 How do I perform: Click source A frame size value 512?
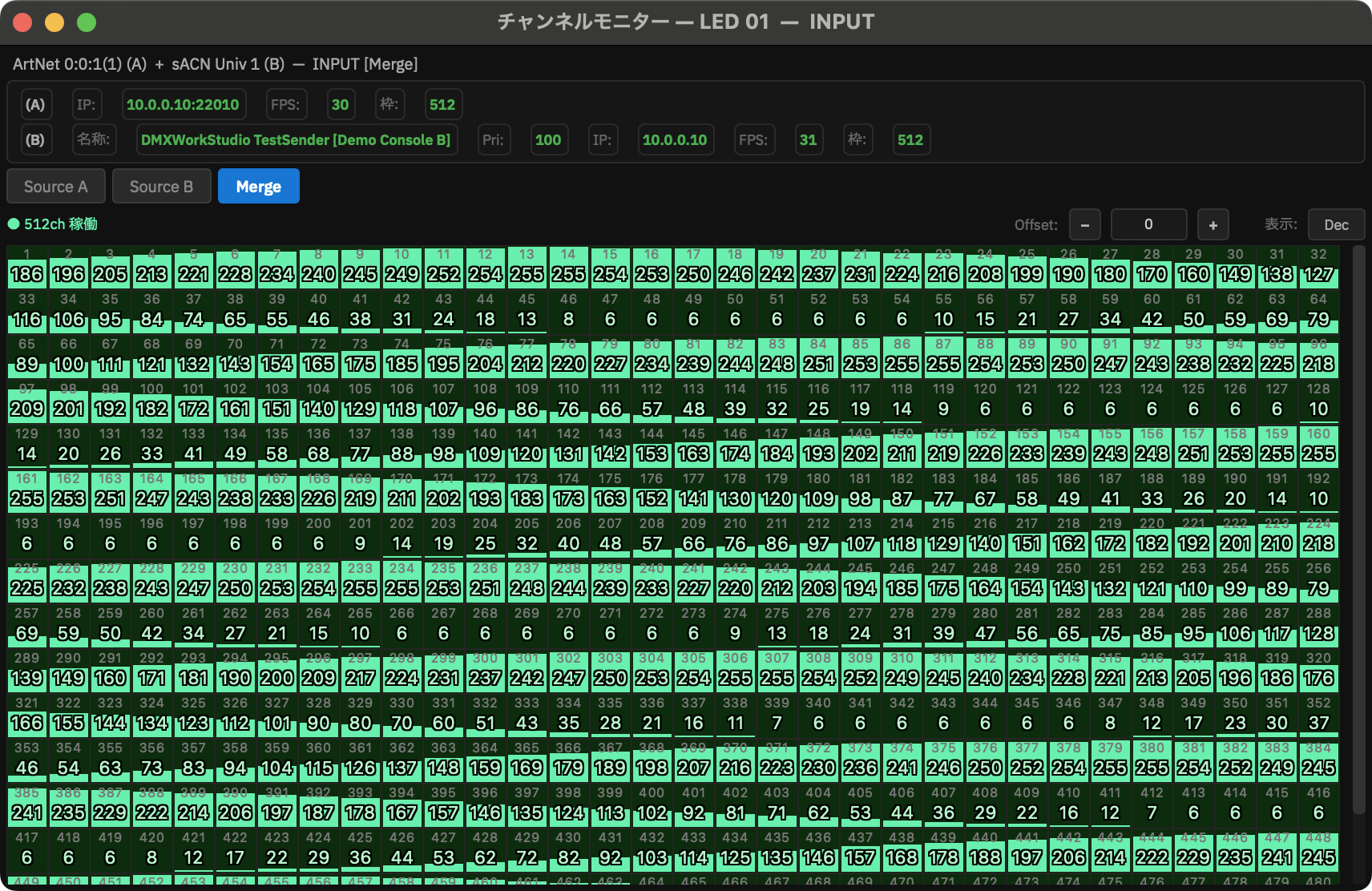click(x=442, y=105)
